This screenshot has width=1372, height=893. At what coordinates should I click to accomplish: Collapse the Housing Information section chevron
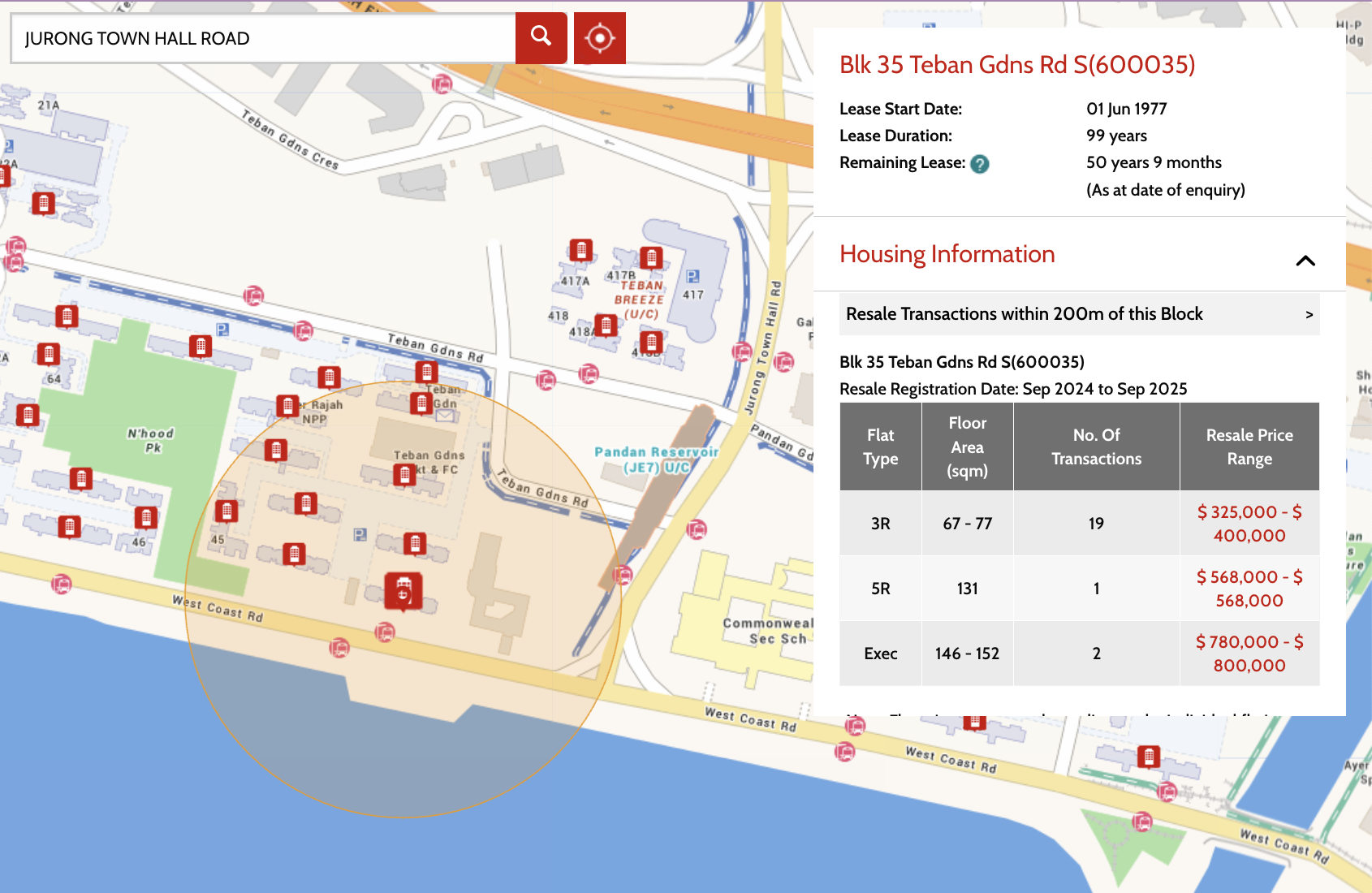pos(1305,261)
